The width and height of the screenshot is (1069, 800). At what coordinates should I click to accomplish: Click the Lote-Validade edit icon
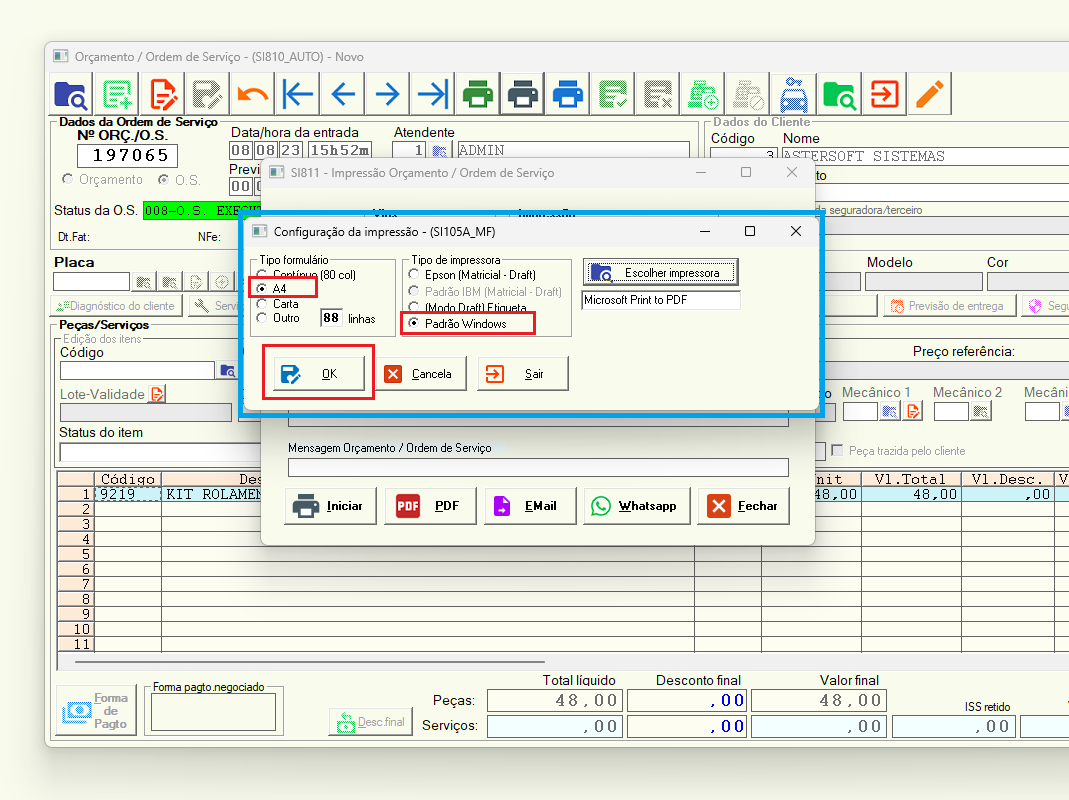(x=157, y=394)
